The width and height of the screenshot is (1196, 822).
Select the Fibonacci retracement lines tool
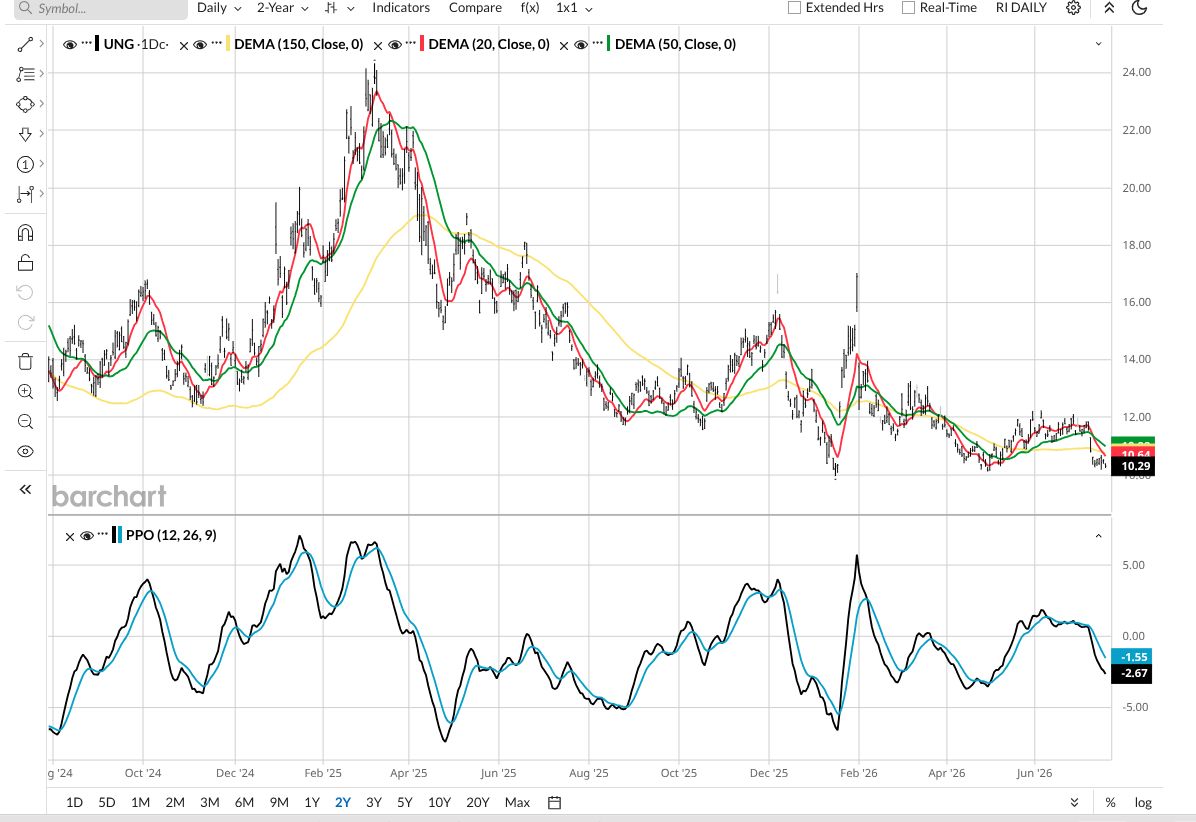pos(25,74)
